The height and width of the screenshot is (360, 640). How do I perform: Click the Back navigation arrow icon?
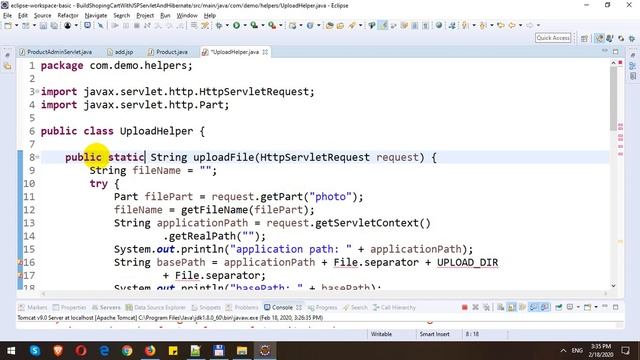coord(512,25)
